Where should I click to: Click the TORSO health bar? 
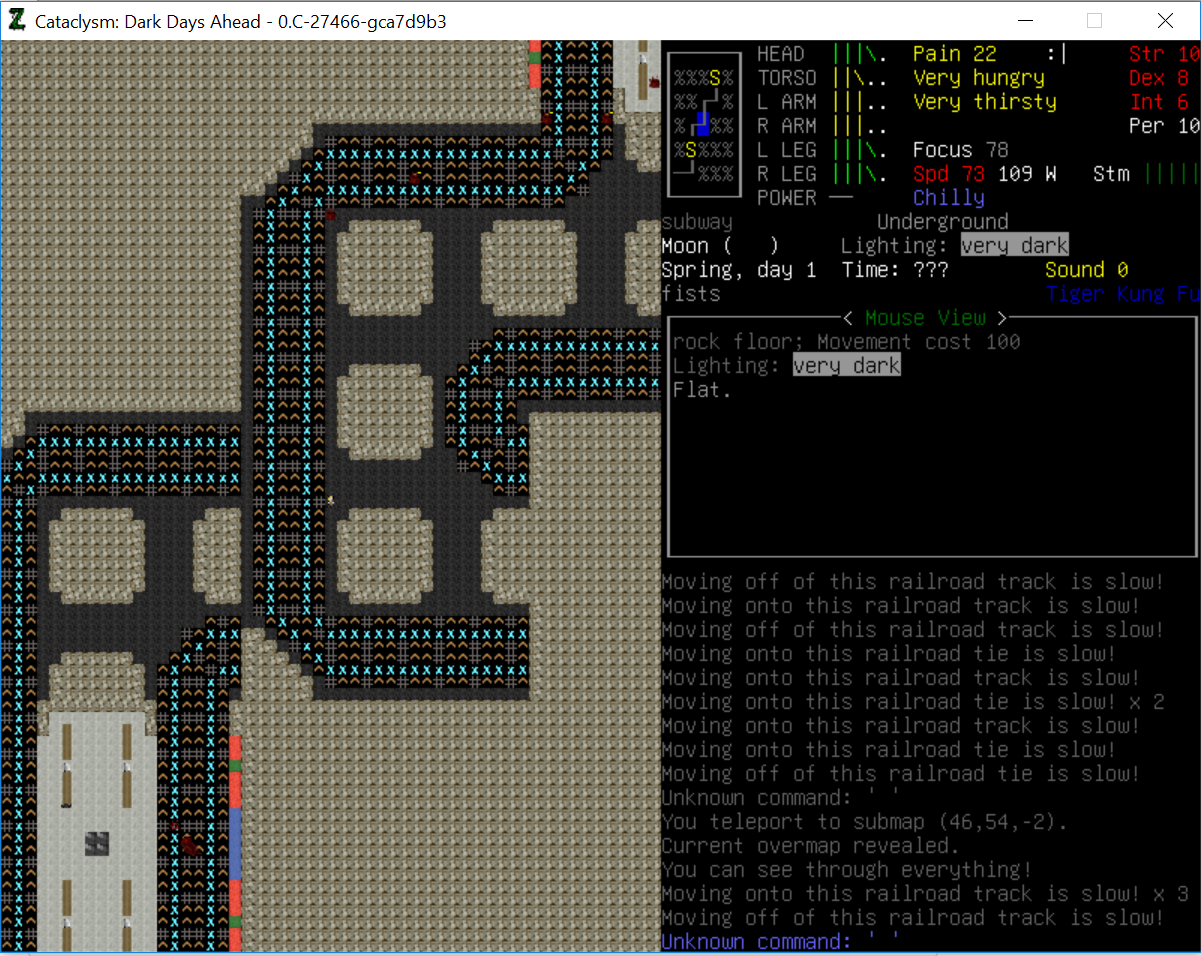862,78
